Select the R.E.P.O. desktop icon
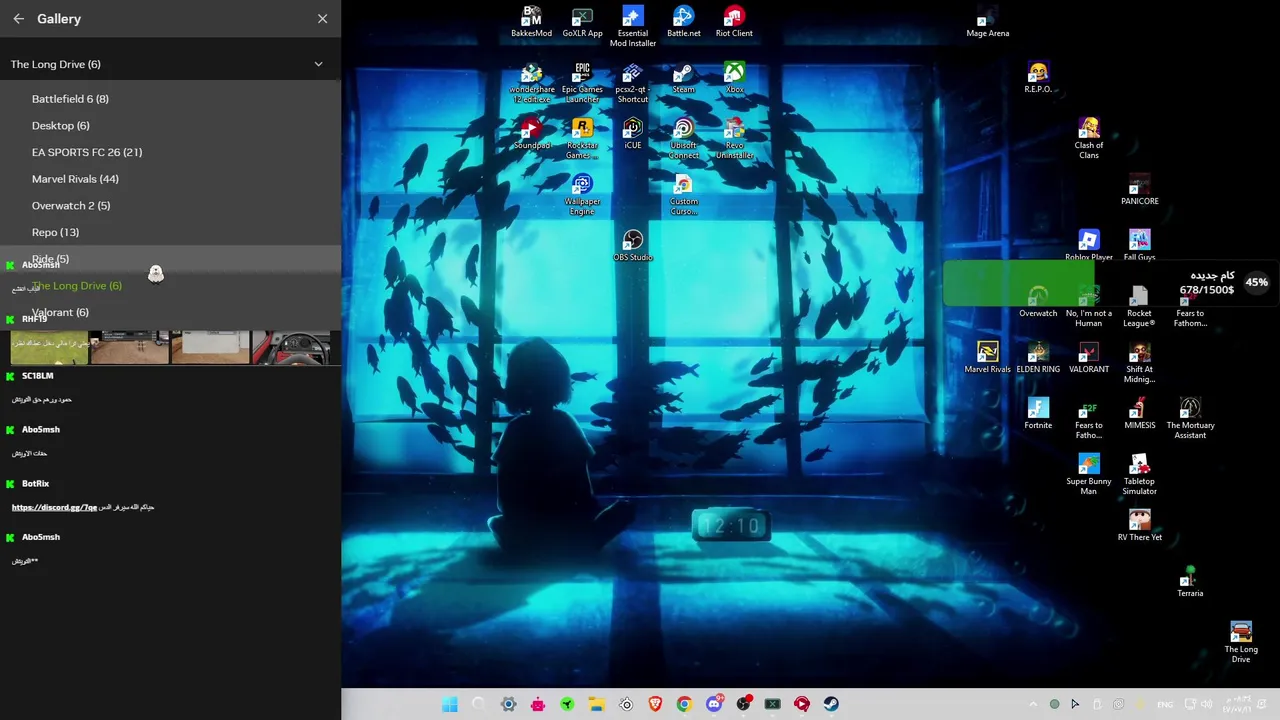 point(1038,78)
